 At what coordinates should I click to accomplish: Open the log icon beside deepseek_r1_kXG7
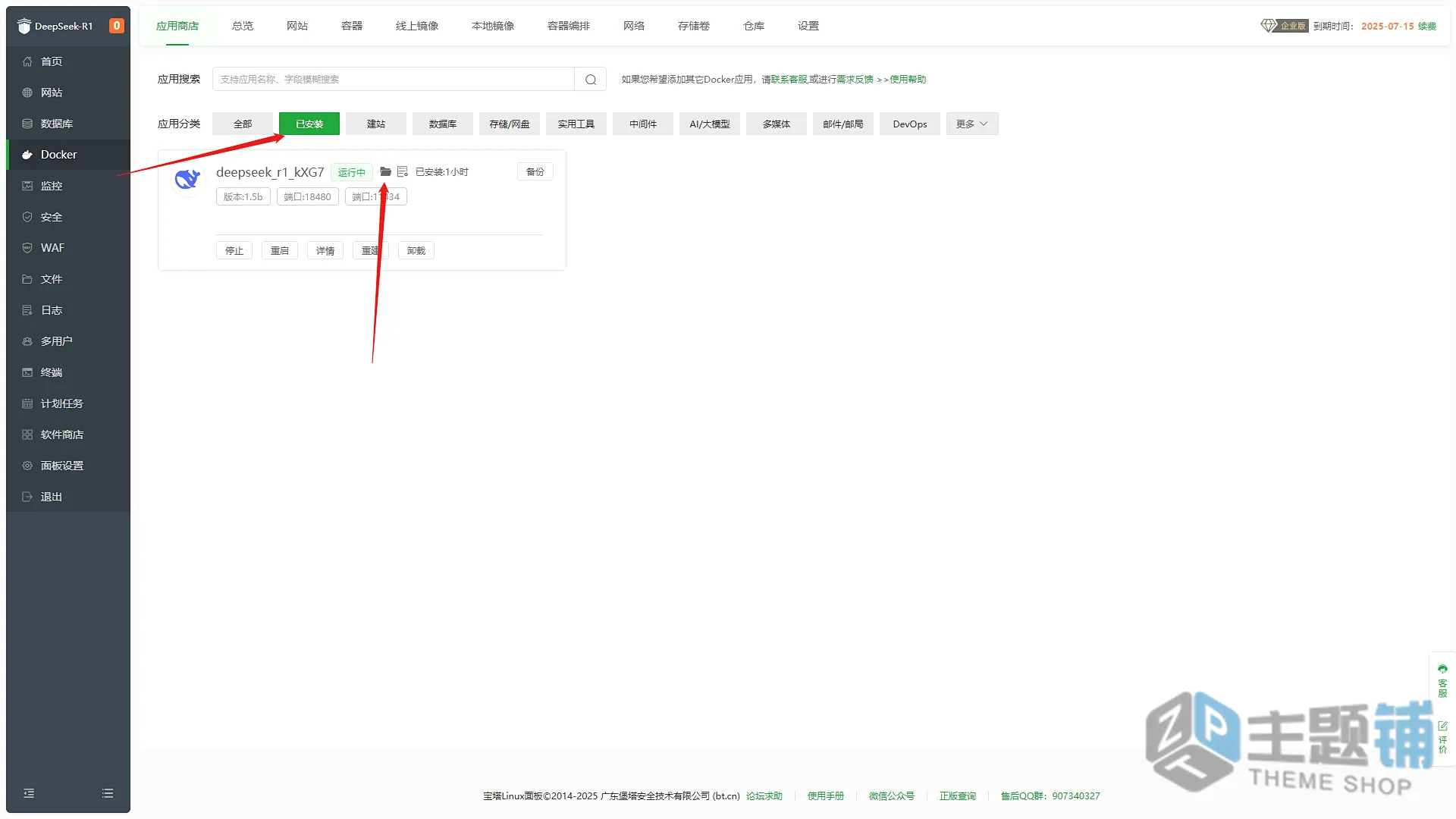[403, 172]
